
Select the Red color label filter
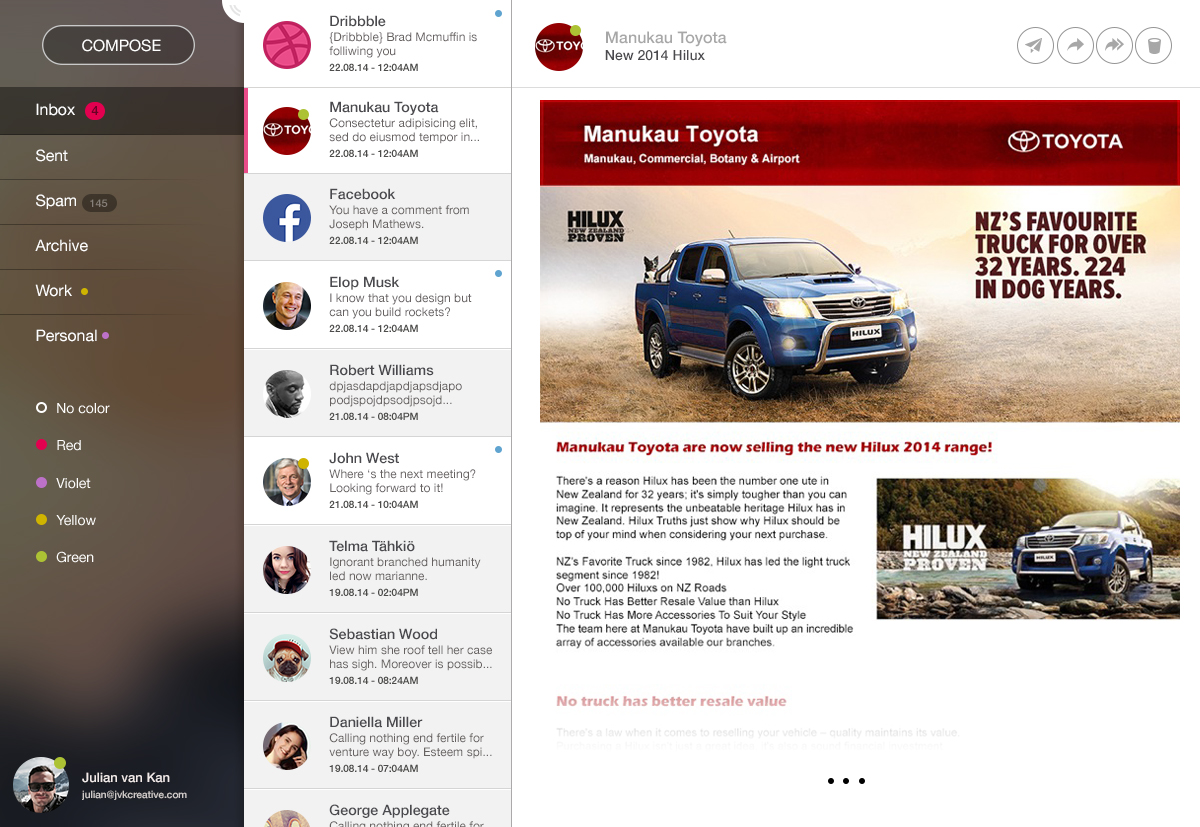tap(59, 445)
